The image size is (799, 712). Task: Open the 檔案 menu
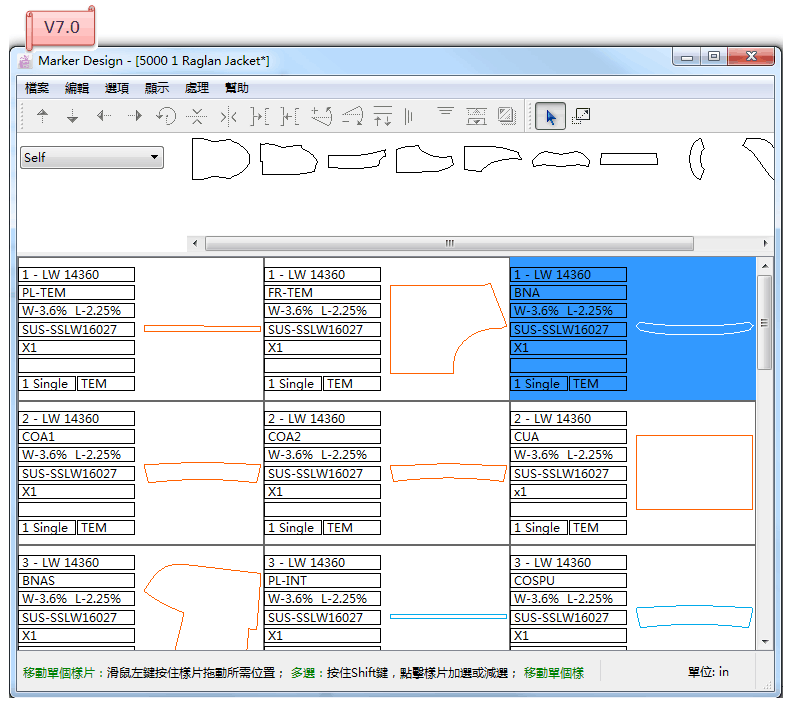click(37, 88)
